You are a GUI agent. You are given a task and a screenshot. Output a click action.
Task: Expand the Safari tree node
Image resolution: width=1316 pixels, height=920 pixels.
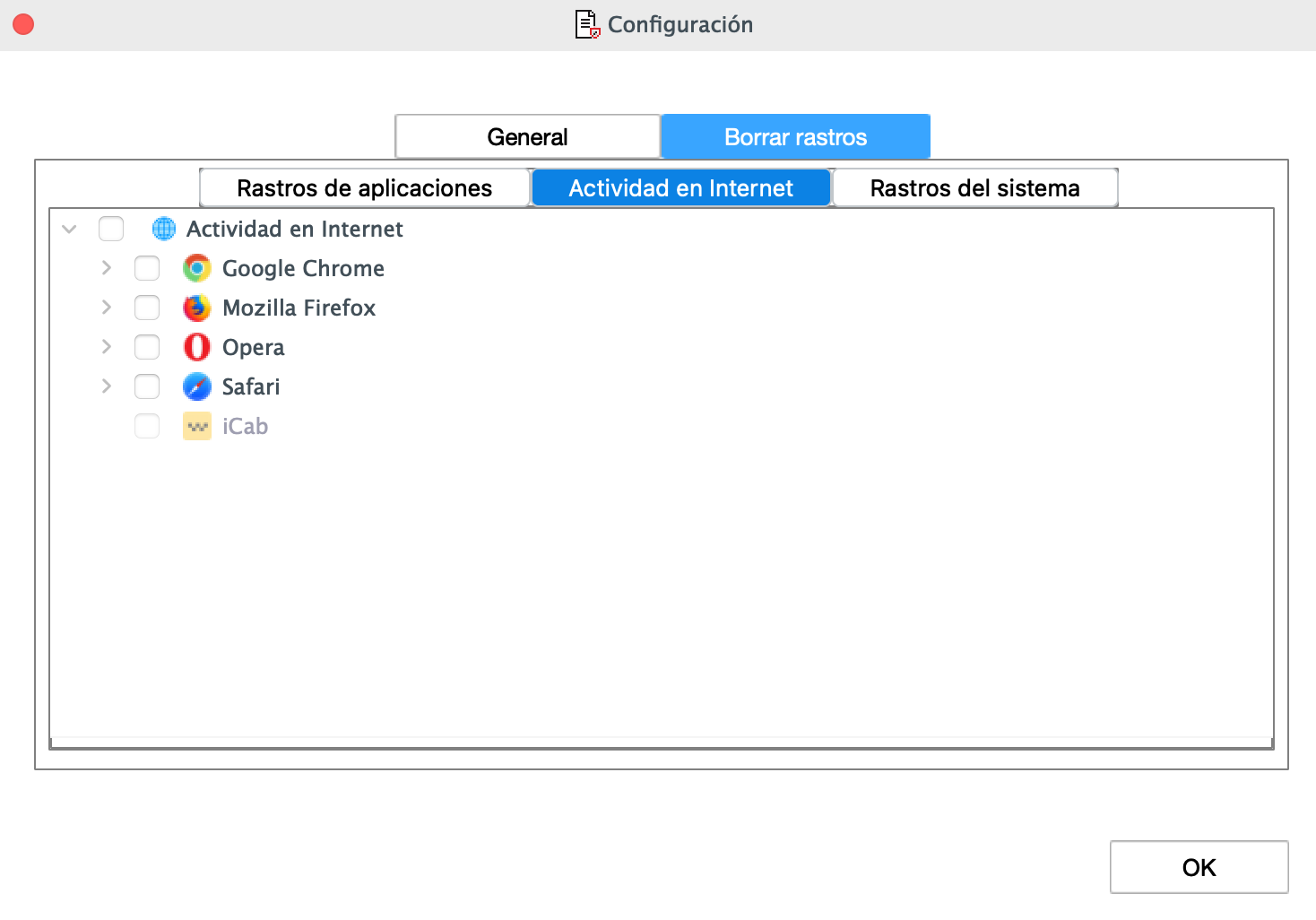pyautogui.click(x=107, y=386)
